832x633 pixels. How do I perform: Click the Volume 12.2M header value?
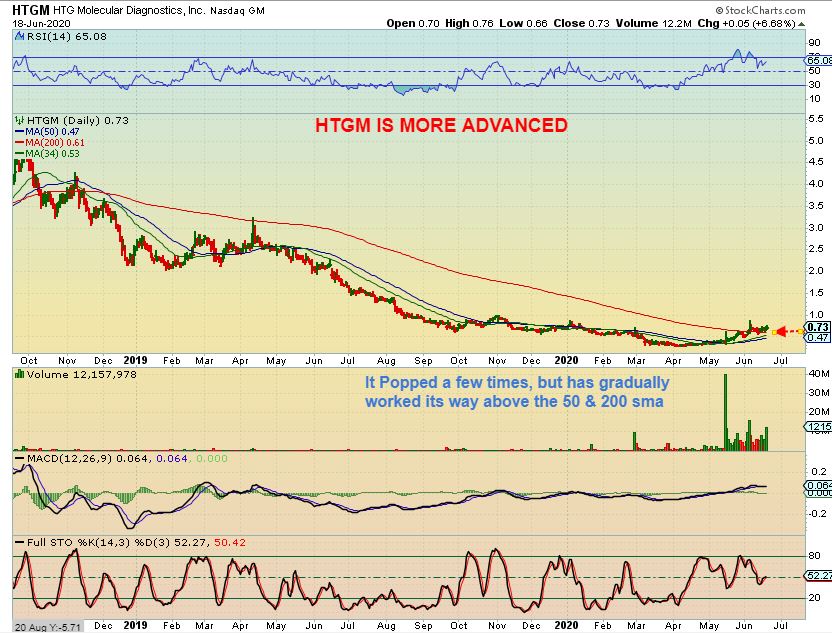coord(654,23)
